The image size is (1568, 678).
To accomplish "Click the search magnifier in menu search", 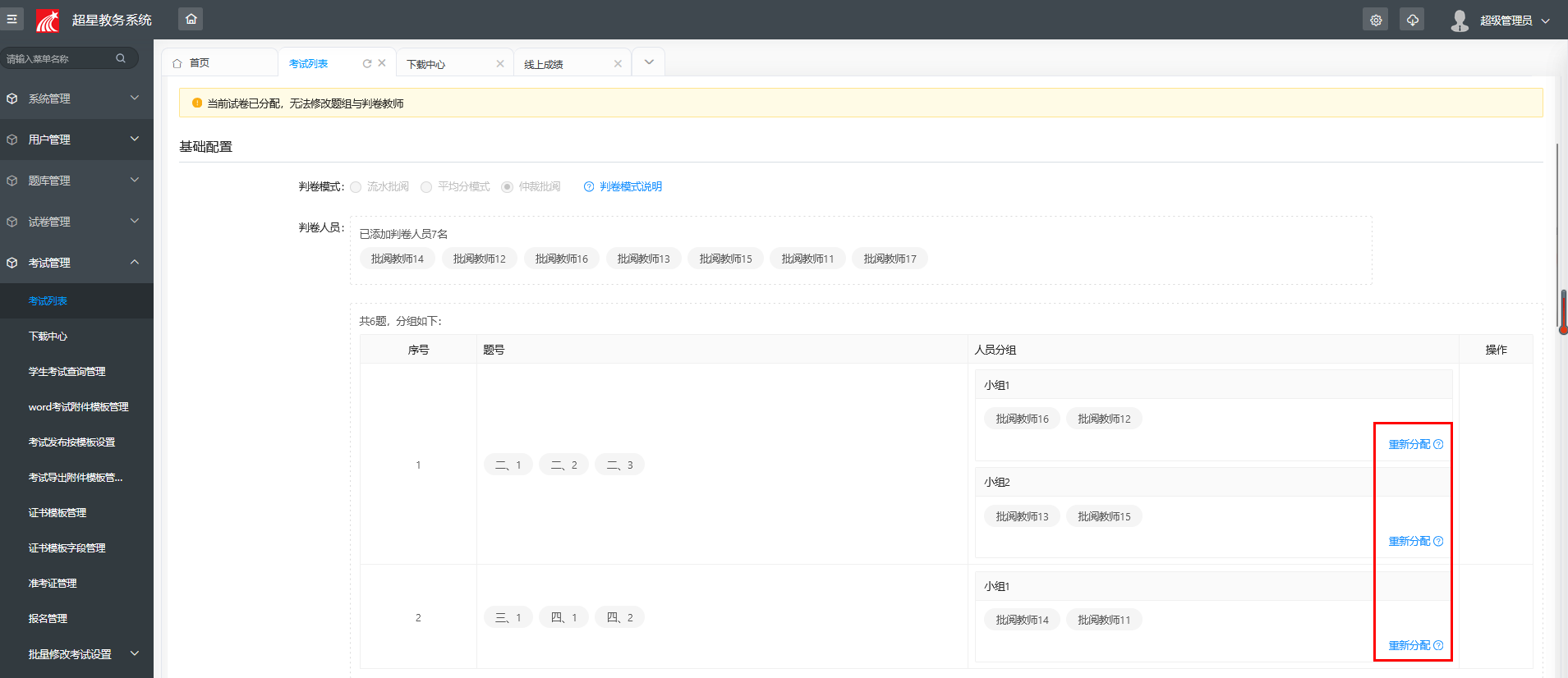I will click(x=121, y=58).
